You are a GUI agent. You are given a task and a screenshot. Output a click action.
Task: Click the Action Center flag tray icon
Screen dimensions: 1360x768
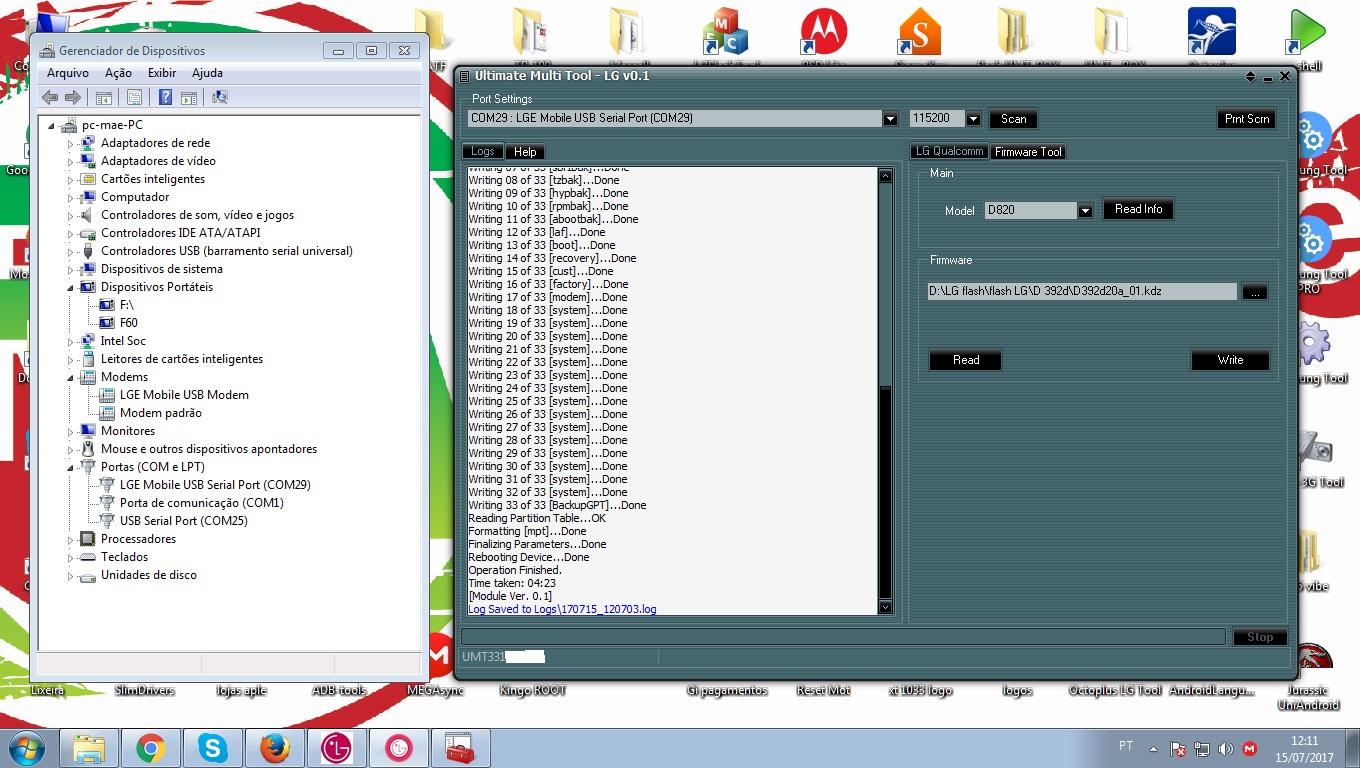click(x=1179, y=748)
